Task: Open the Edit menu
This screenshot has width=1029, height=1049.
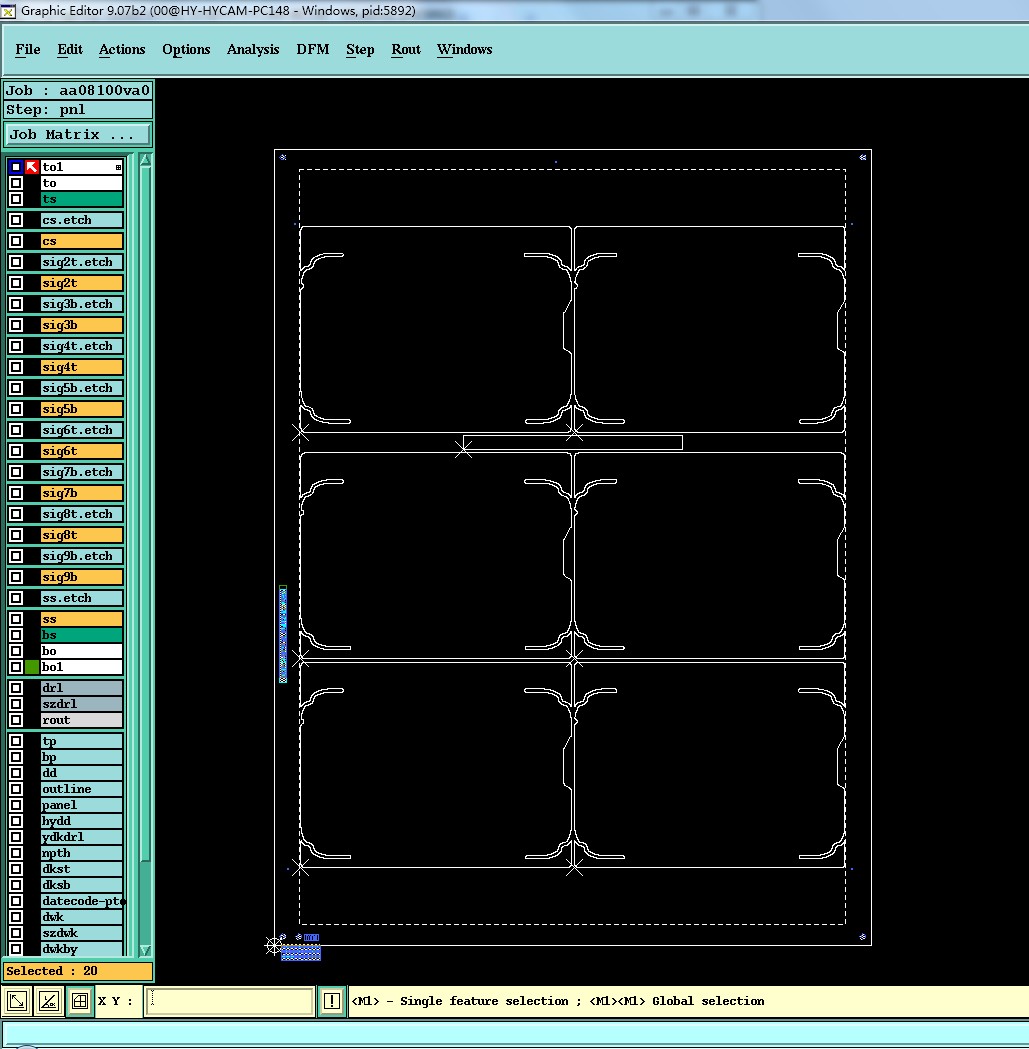Action: point(70,50)
